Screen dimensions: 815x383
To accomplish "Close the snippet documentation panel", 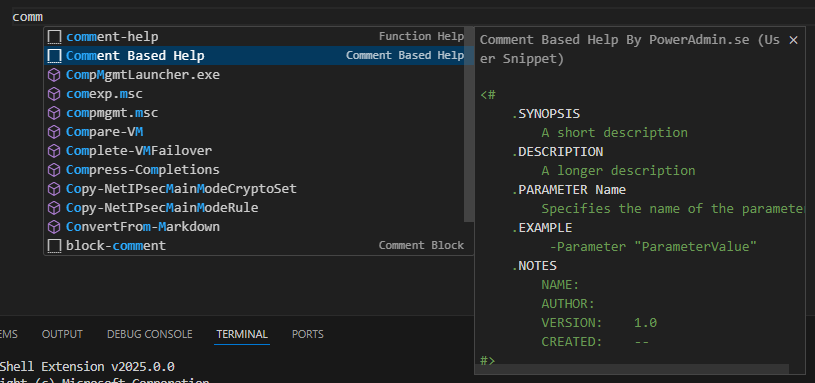I will click(793, 40).
